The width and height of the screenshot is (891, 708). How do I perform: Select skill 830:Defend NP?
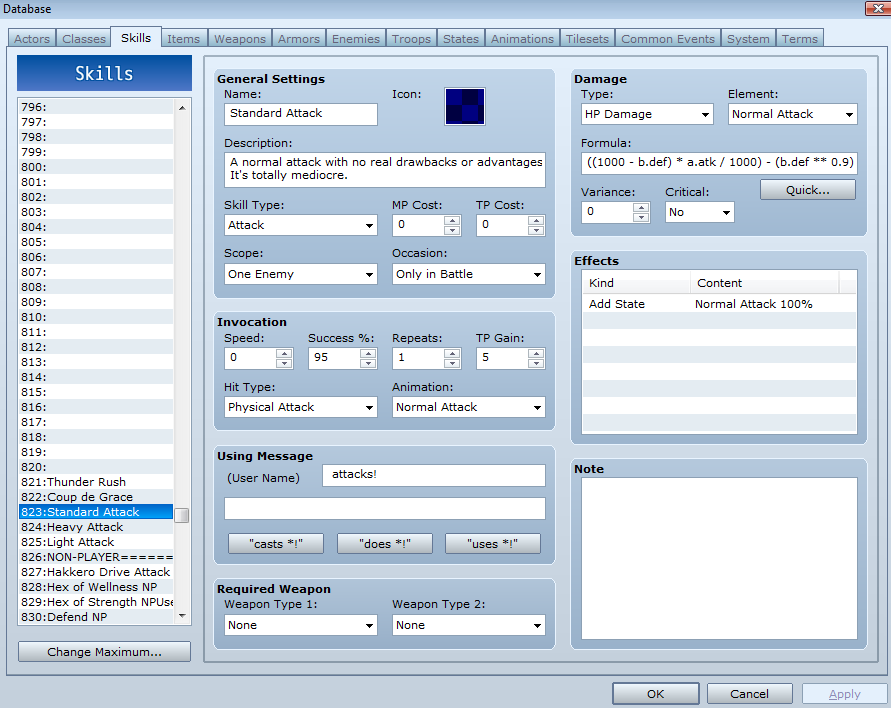pyautogui.click(x=96, y=617)
